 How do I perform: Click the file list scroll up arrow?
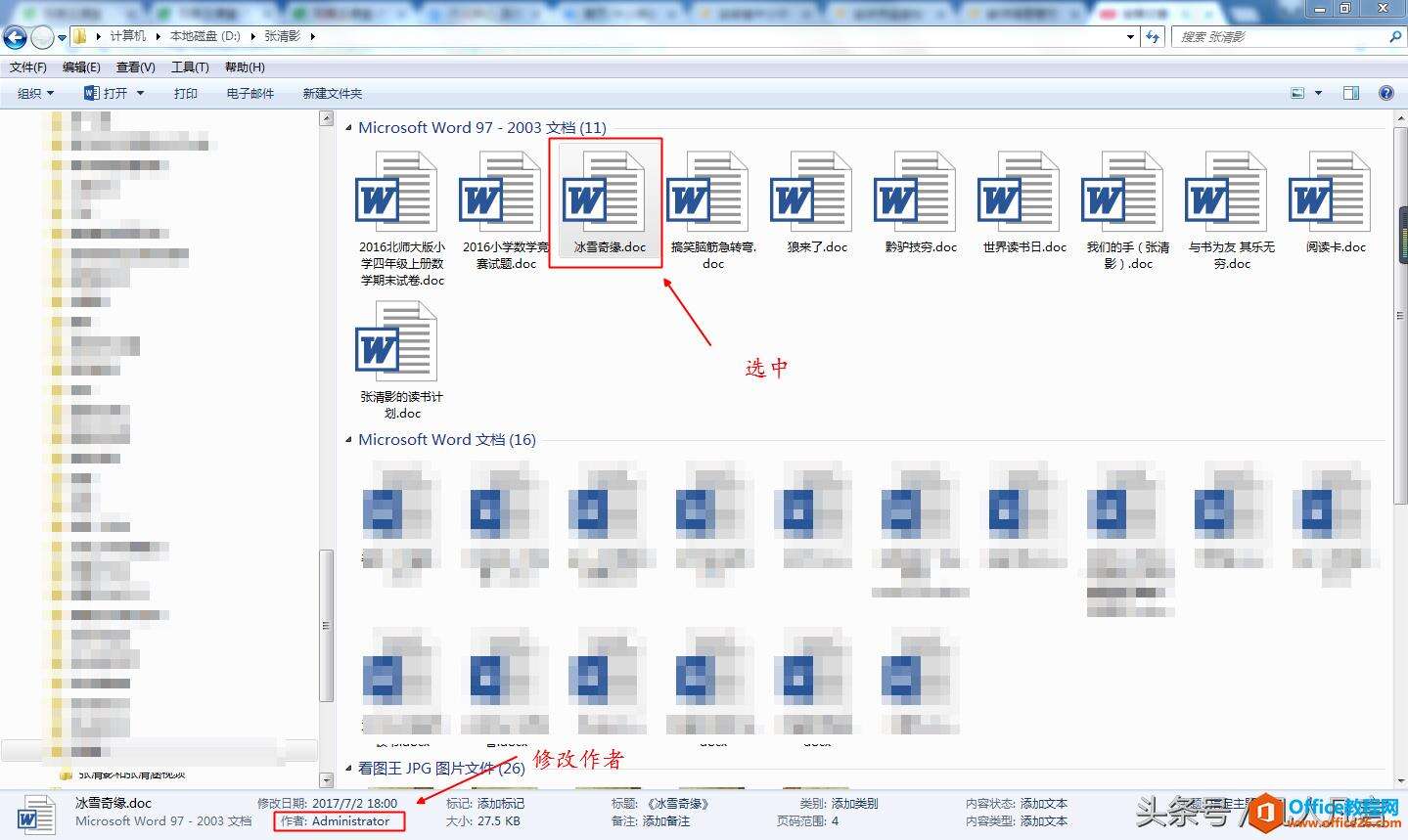tap(1400, 118)
